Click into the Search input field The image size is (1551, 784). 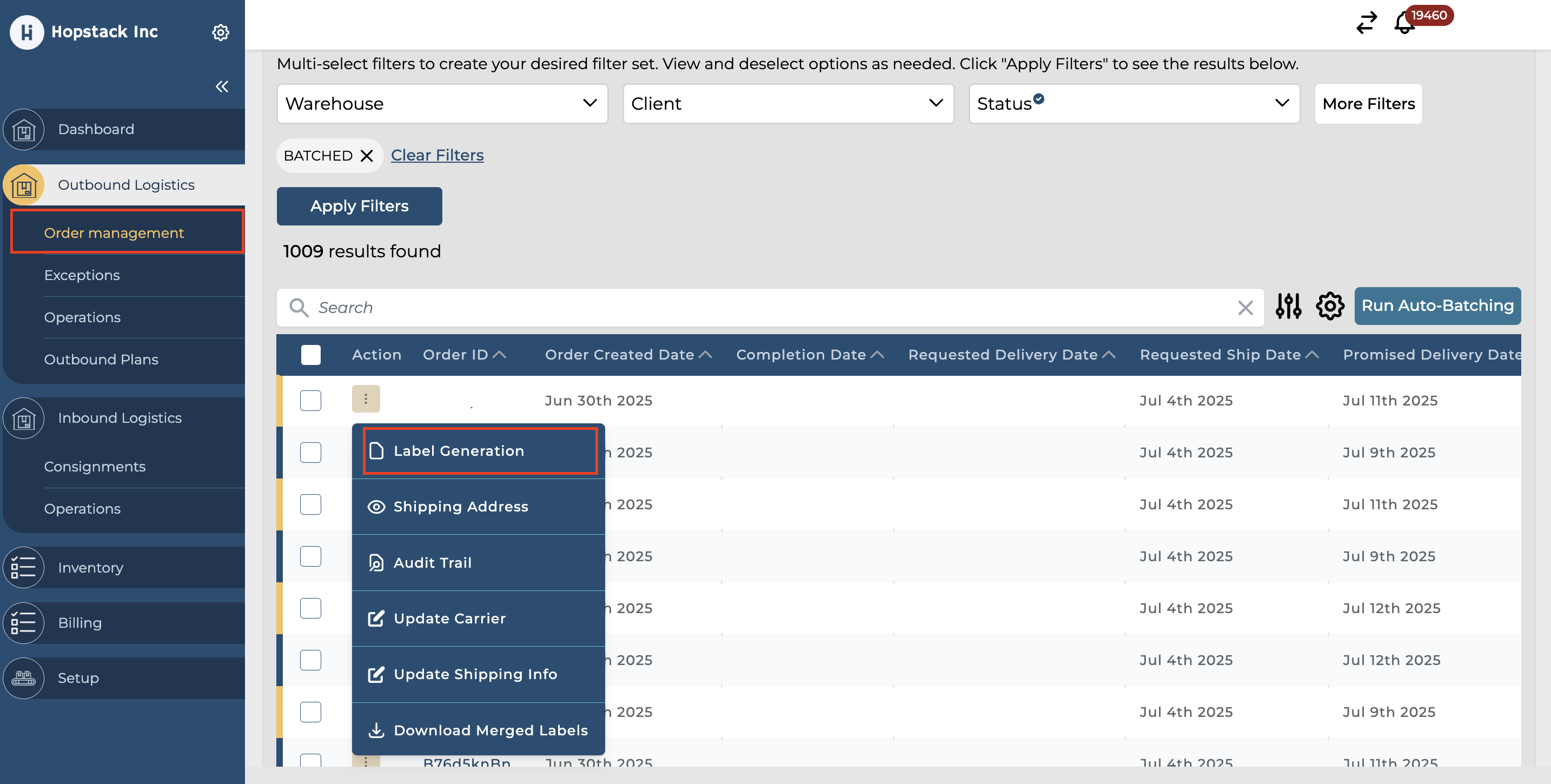[771, 308]
